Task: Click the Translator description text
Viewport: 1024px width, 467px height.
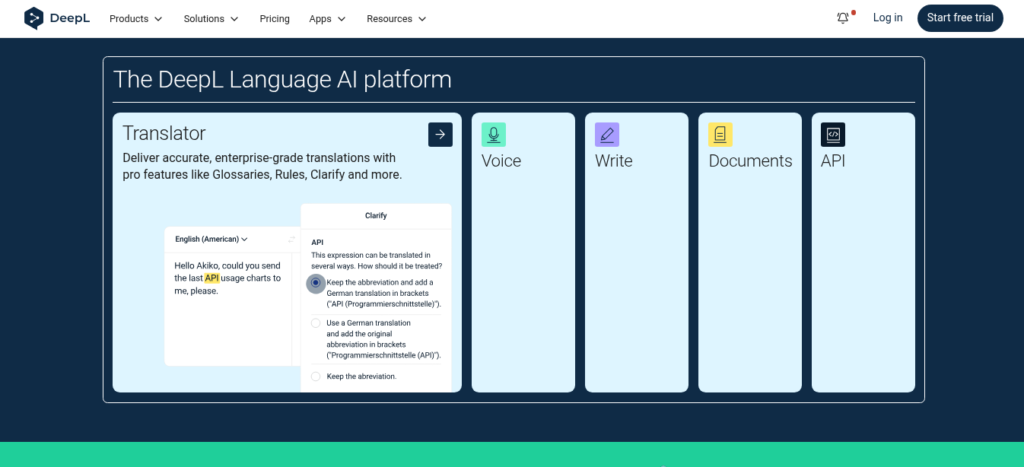Action: (x=262, y=167)
